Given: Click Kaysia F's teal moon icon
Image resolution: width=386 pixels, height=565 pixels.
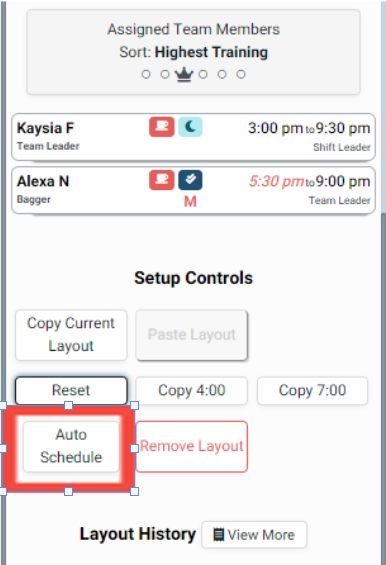Looking at the screenshot, I should (190, 127).
